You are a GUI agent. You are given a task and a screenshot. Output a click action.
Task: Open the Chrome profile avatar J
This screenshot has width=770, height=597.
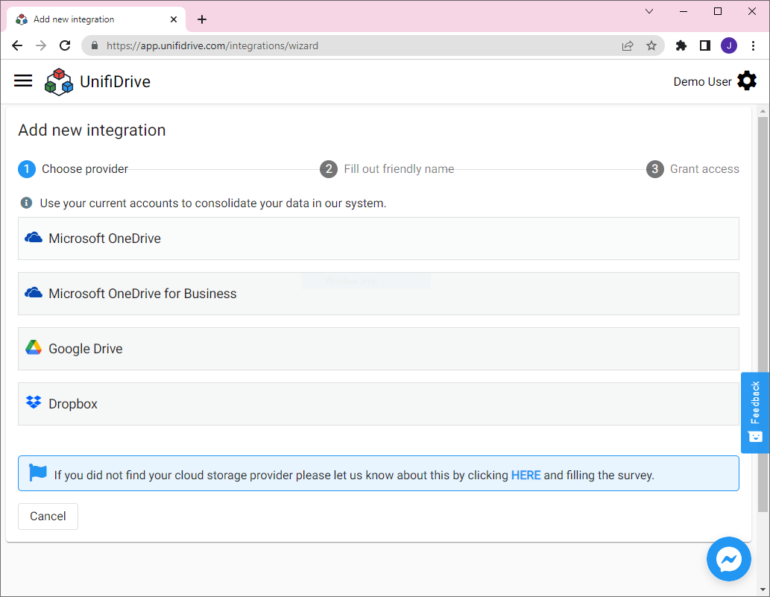729,46
